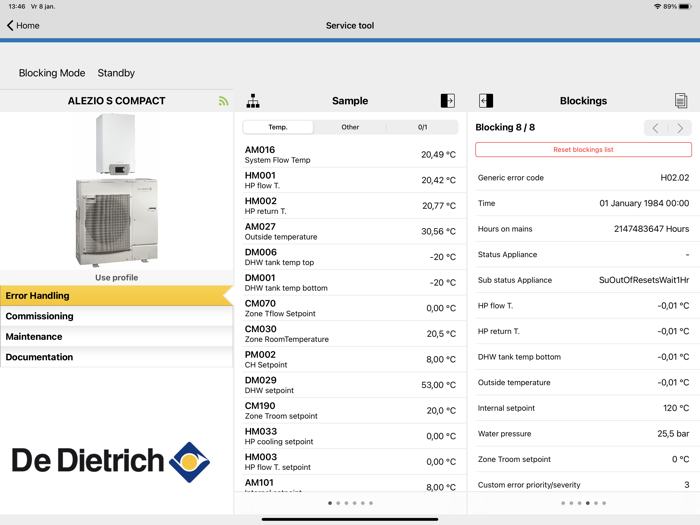The width and height of the screenshot is (700, 525).
Task: Select CM030 Zone RoomTemperature row
Action: 350,334
